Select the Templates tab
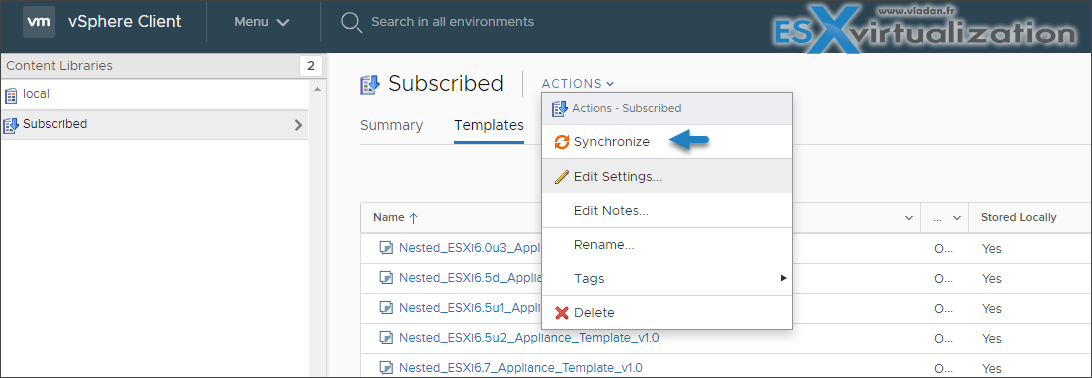 coord(489,125)
